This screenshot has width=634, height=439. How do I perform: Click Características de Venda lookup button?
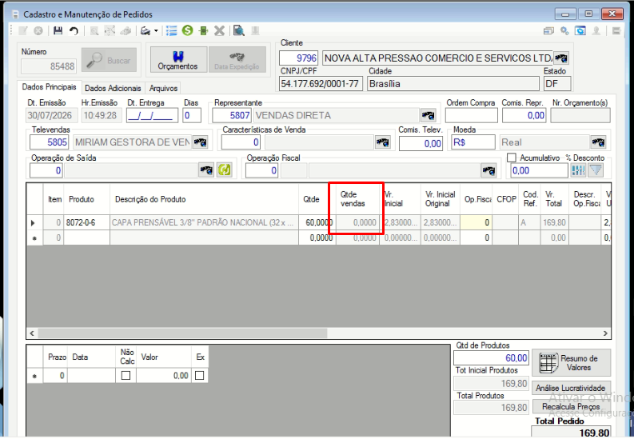coord(383,142)
